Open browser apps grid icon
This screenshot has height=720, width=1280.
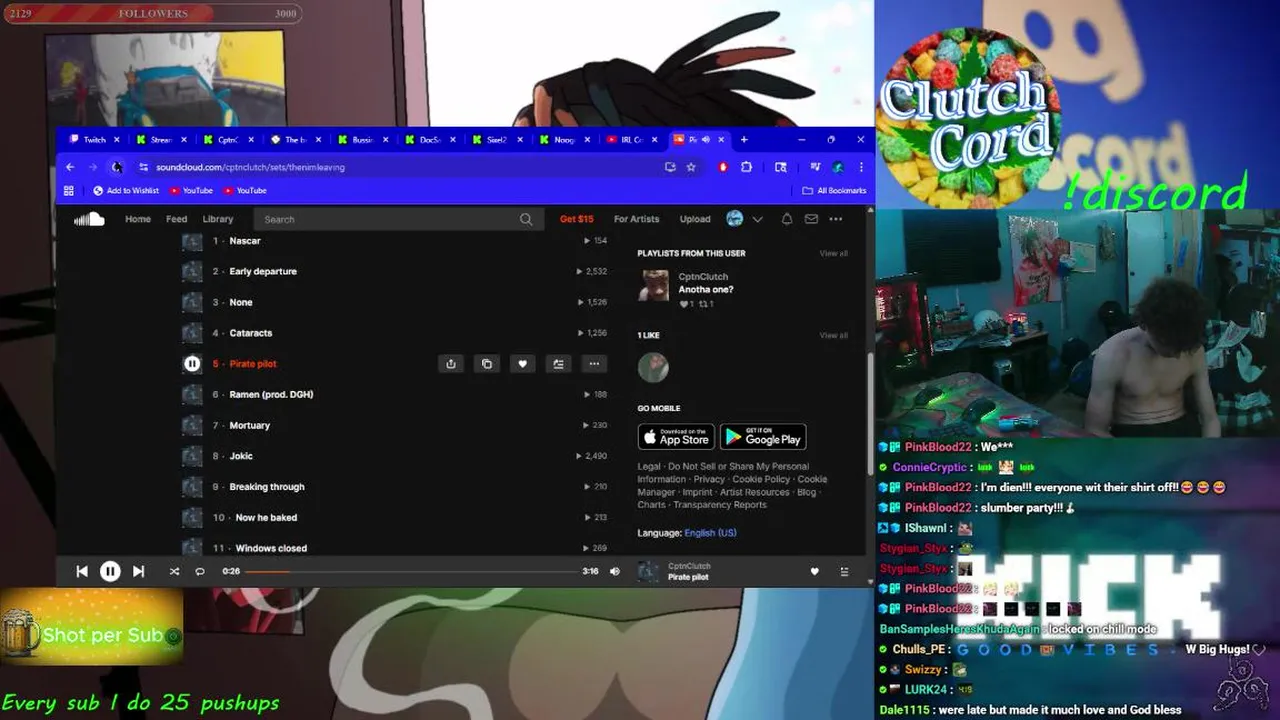[69, 190]
